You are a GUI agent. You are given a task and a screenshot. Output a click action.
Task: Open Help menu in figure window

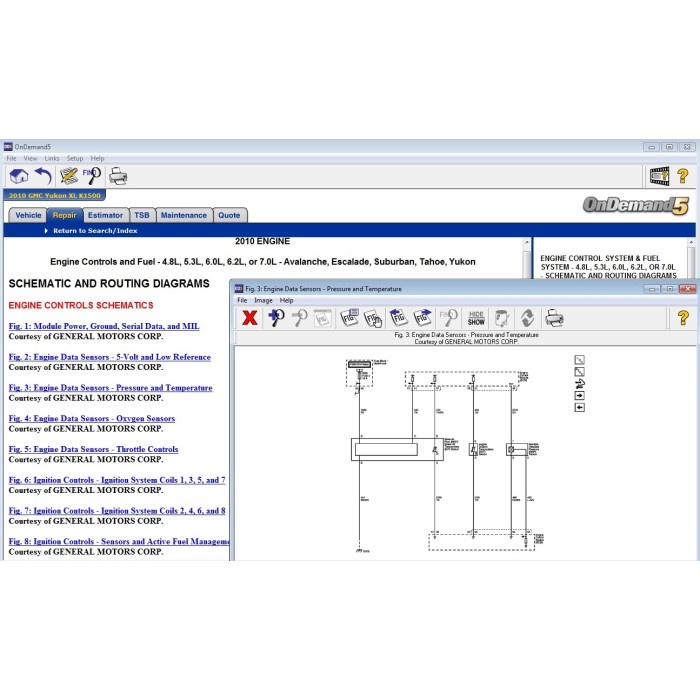pyautogui.click(x=286, y=300)
